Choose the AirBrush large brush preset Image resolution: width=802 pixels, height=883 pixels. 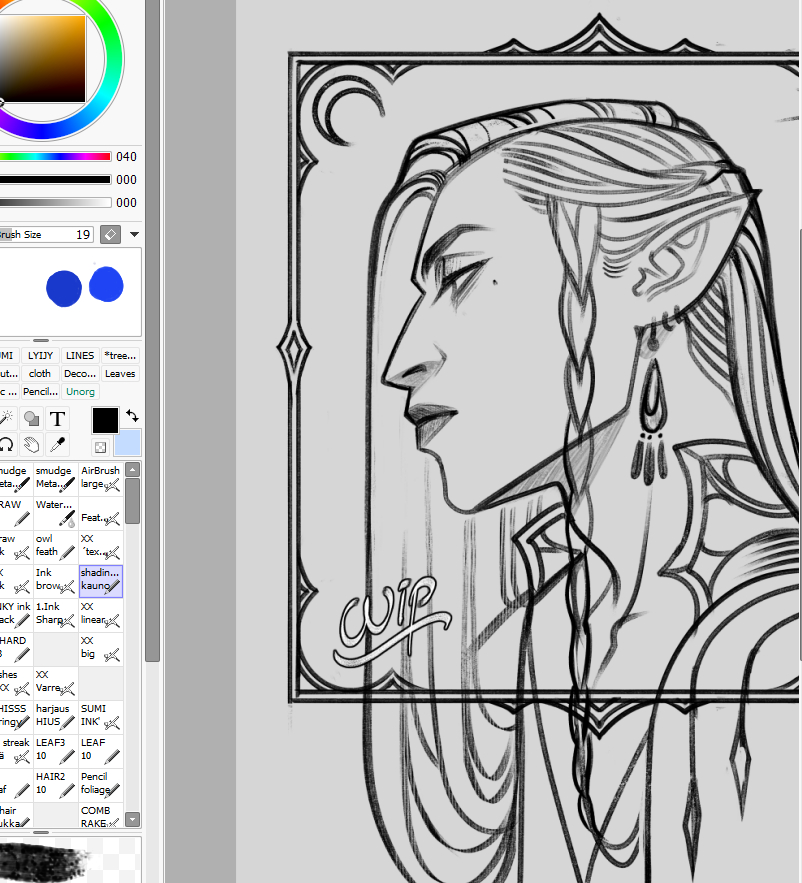pyautogui.click(x=101, y=478)
